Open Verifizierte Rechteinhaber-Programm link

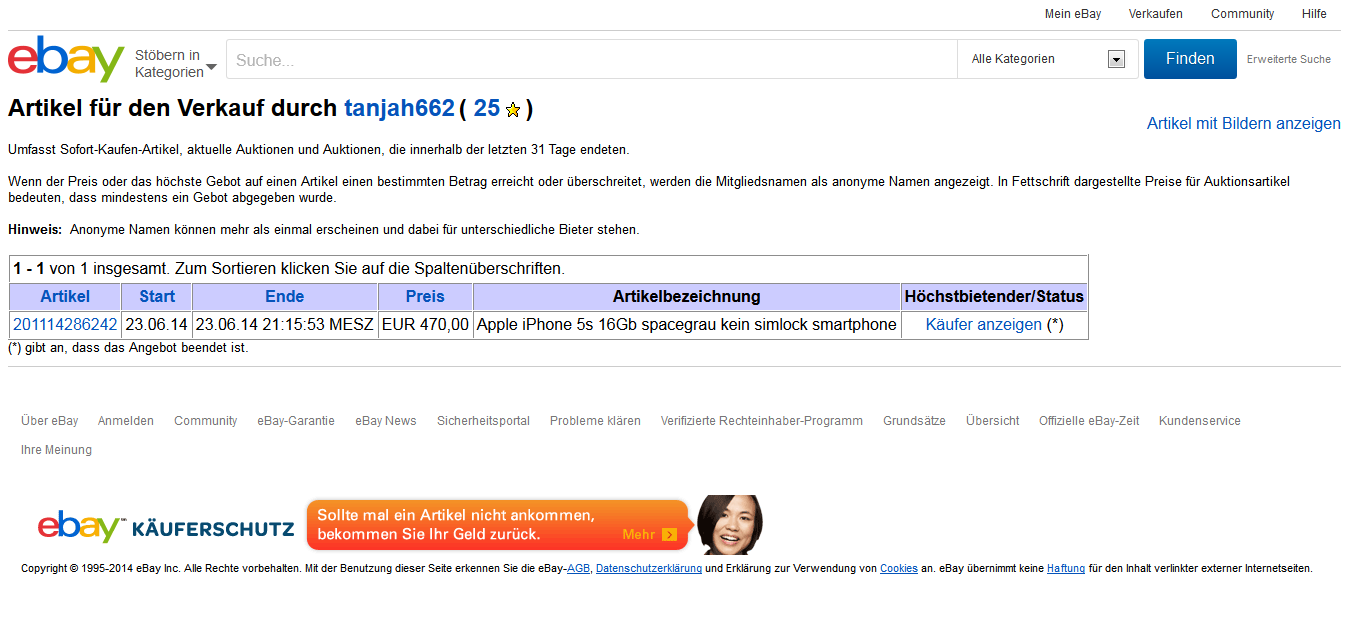point(762,421)
